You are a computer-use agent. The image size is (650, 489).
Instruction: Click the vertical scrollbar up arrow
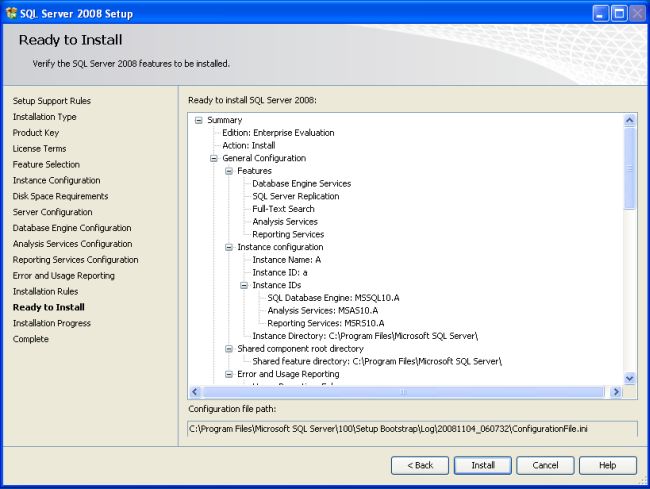pyautogui.click(x=630, y=120)
